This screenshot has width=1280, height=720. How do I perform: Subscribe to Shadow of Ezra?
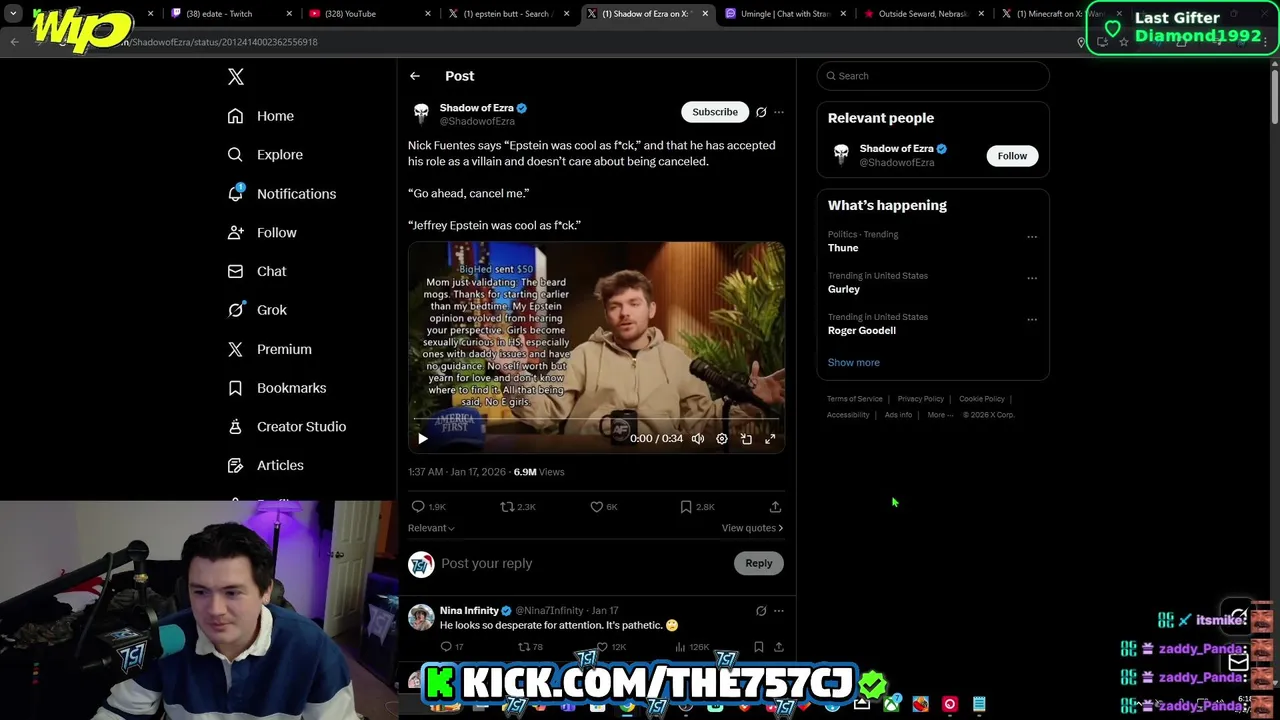(x=715, y=112)
